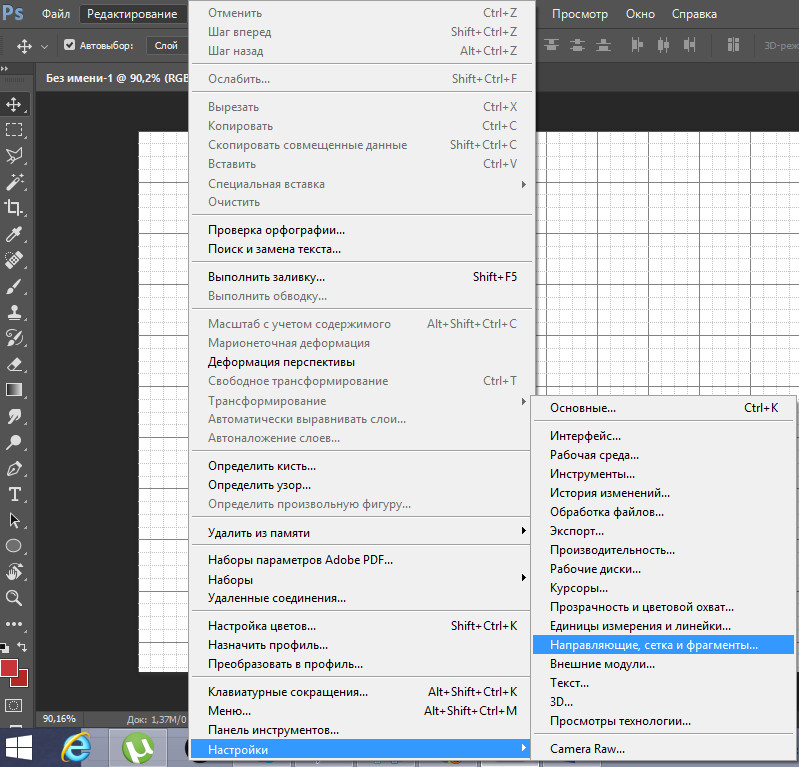The width and height of the screenshot is (799, 767).
Task: Reset default foreground and background colors
Action: tap(5, 648)
